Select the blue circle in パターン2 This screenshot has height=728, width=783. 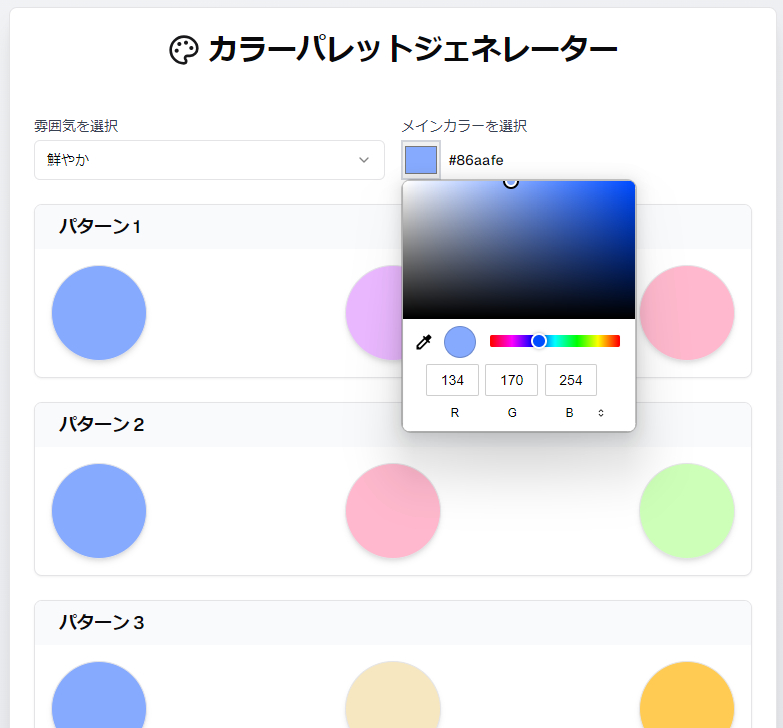(99, 511)
